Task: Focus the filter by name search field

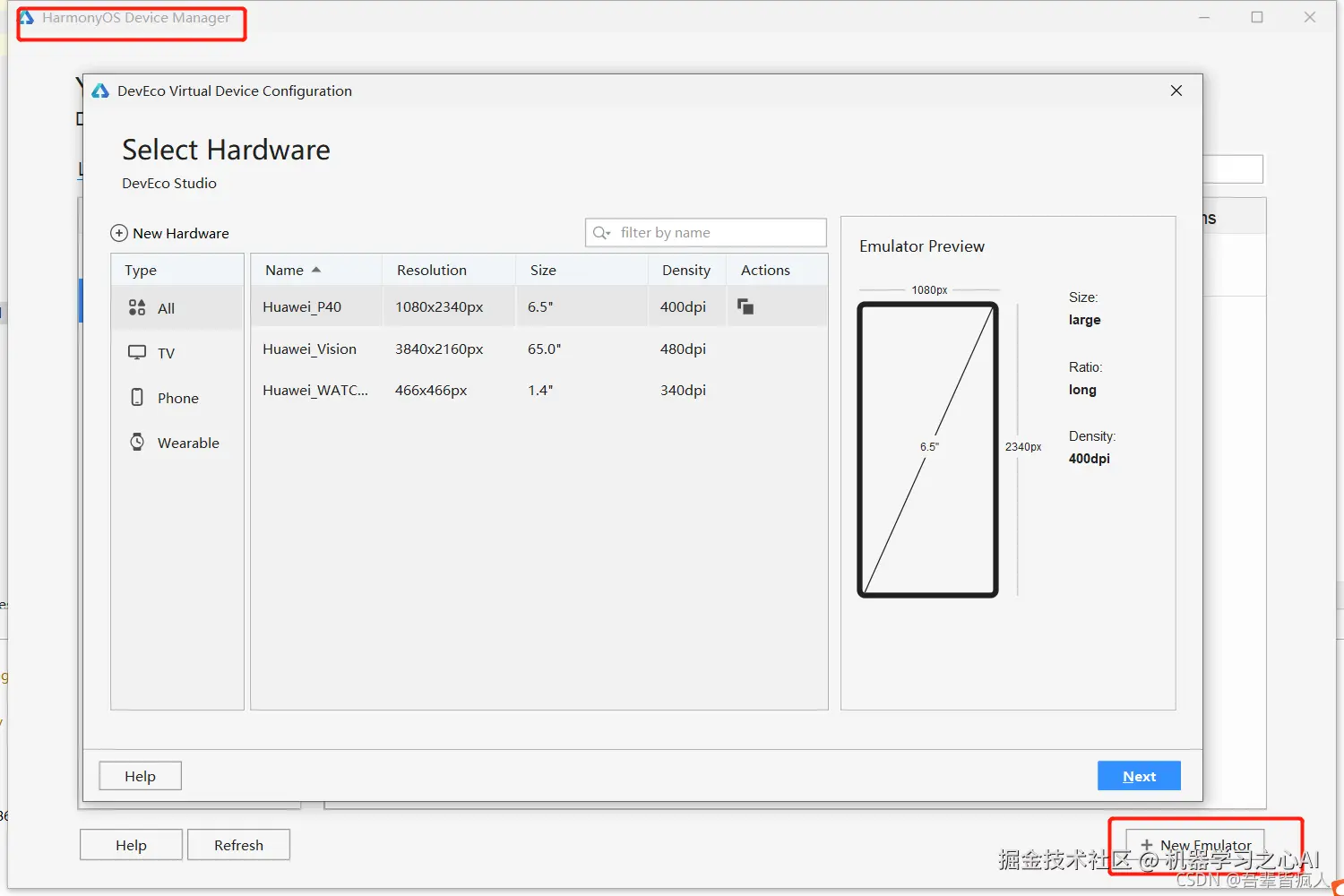Action: (x=706, y=233)
